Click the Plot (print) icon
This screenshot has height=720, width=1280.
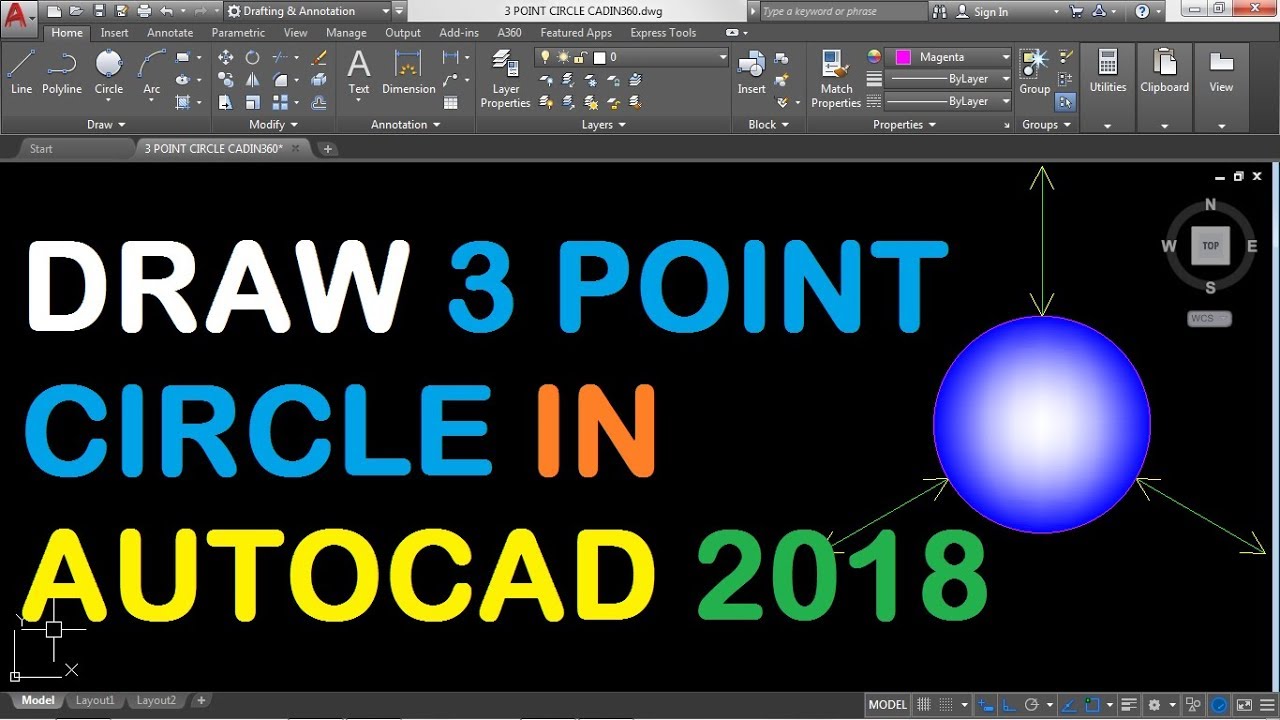(144, 11)
